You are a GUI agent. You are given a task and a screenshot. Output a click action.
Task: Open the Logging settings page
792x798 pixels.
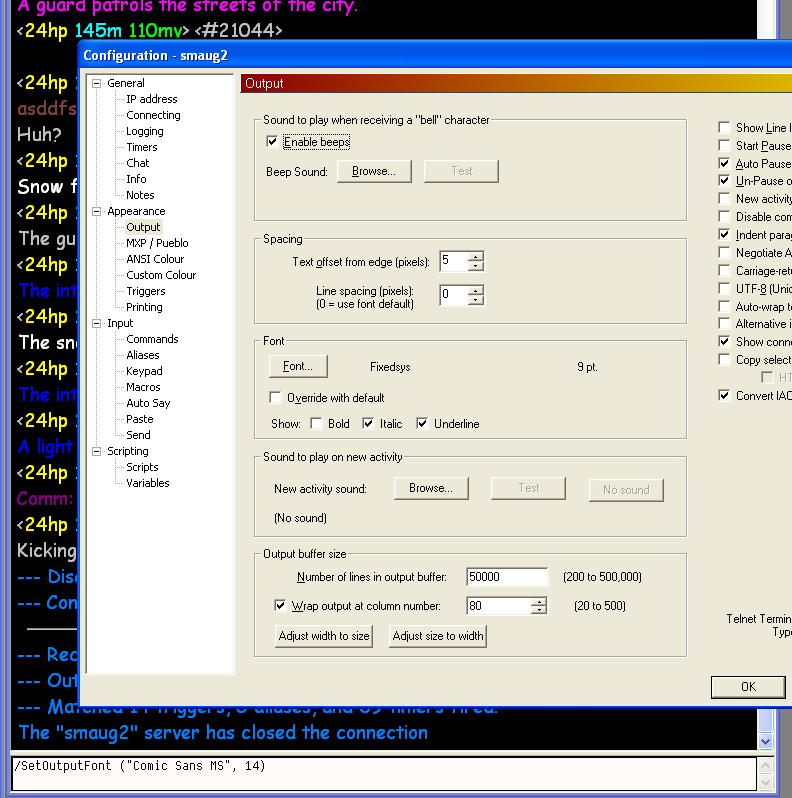coord(145,131)
